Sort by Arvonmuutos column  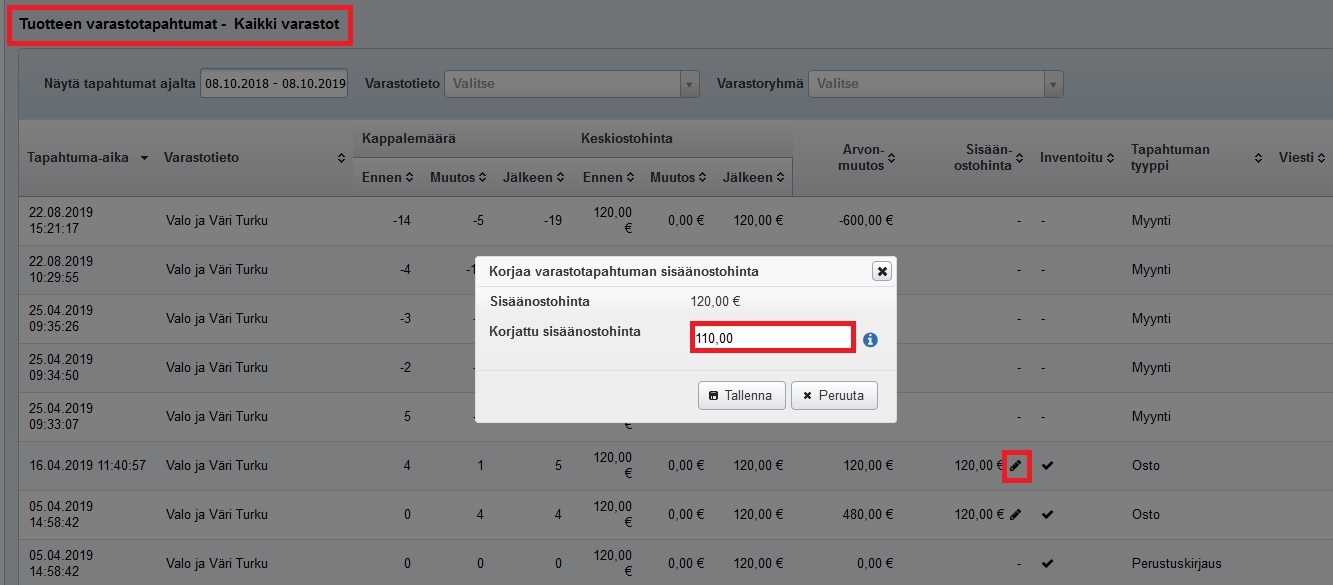click(891, 158)
